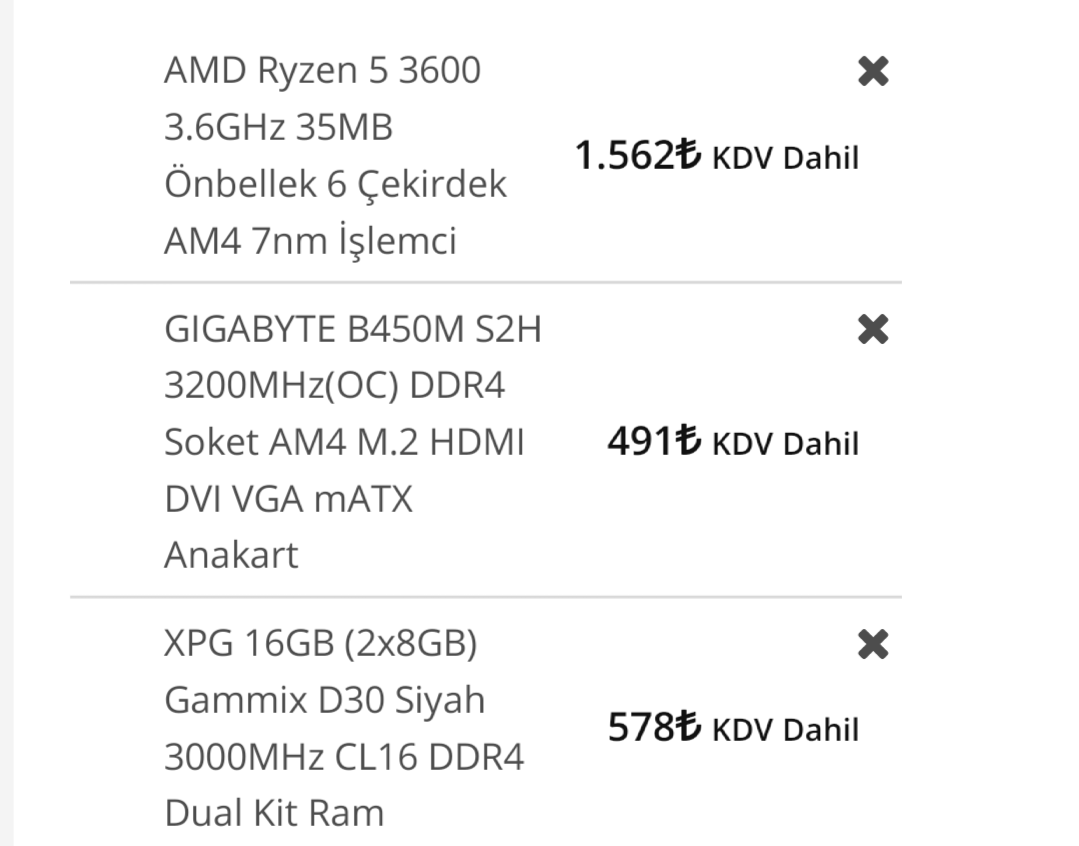Click the '3.6GHz 35MB' text line
Screen dimensions: 1079x846
tap(278, 128)
